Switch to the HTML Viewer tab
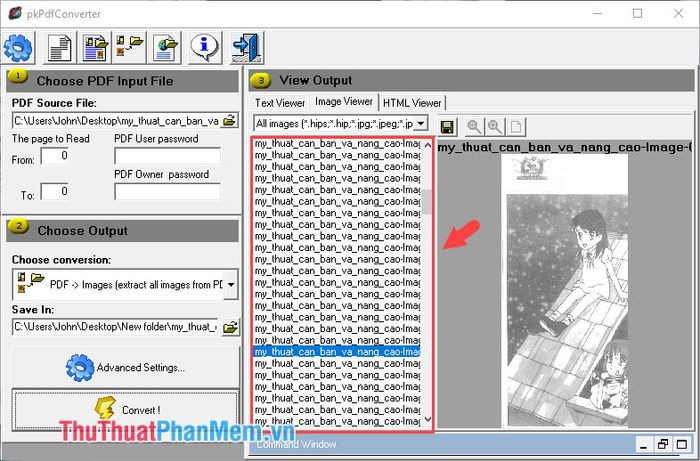This screenshot has width=700, height=461. (412, 103)
